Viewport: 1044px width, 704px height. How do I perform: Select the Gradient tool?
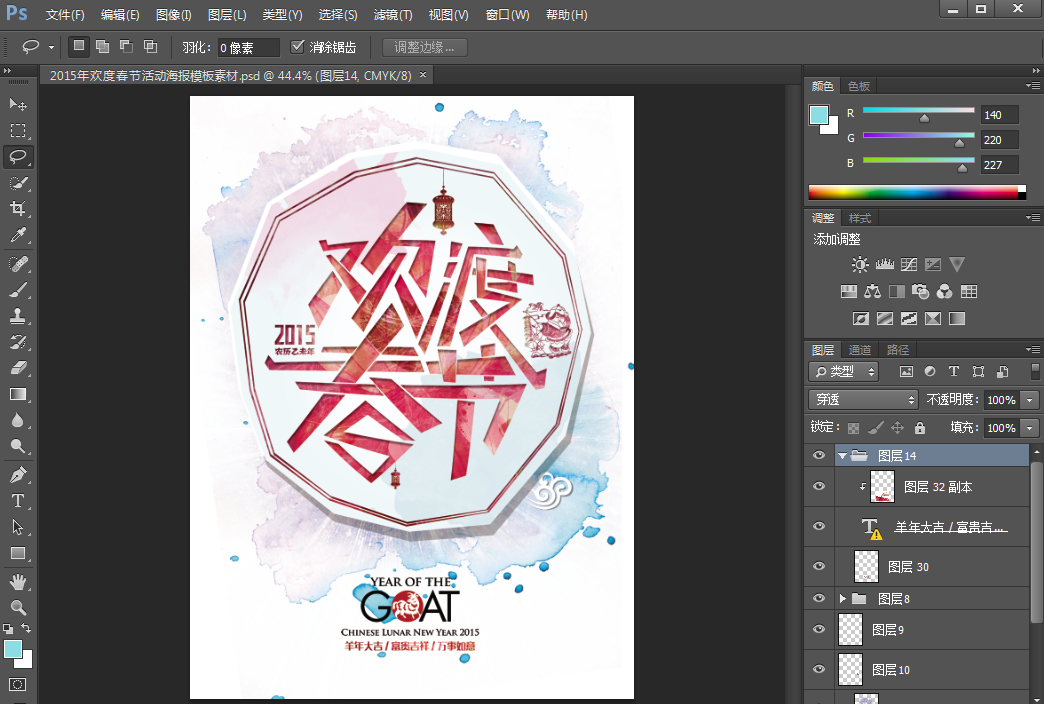tap(18, 394)
